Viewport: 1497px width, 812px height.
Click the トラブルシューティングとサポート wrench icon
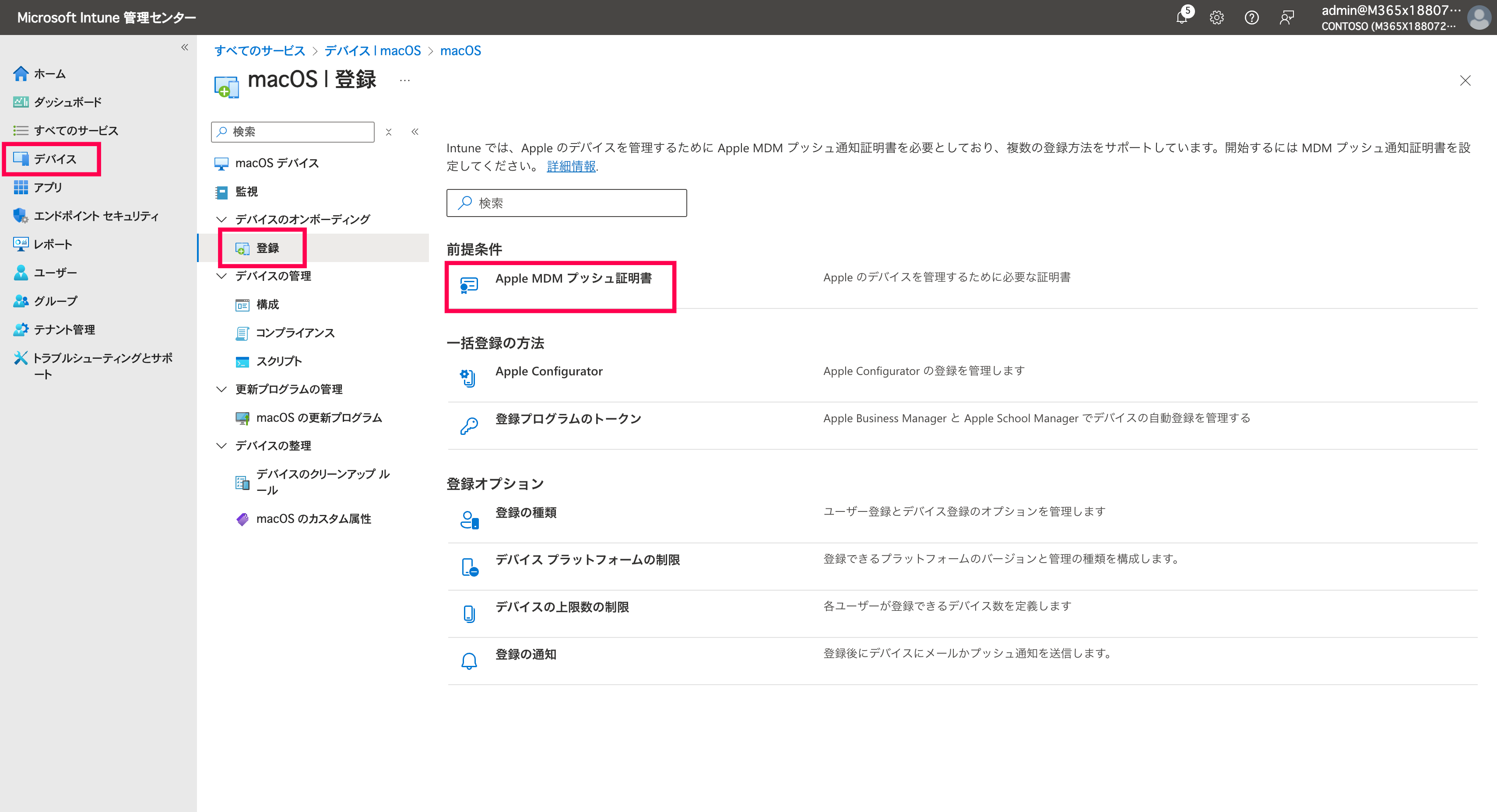[x=21, y=358]
